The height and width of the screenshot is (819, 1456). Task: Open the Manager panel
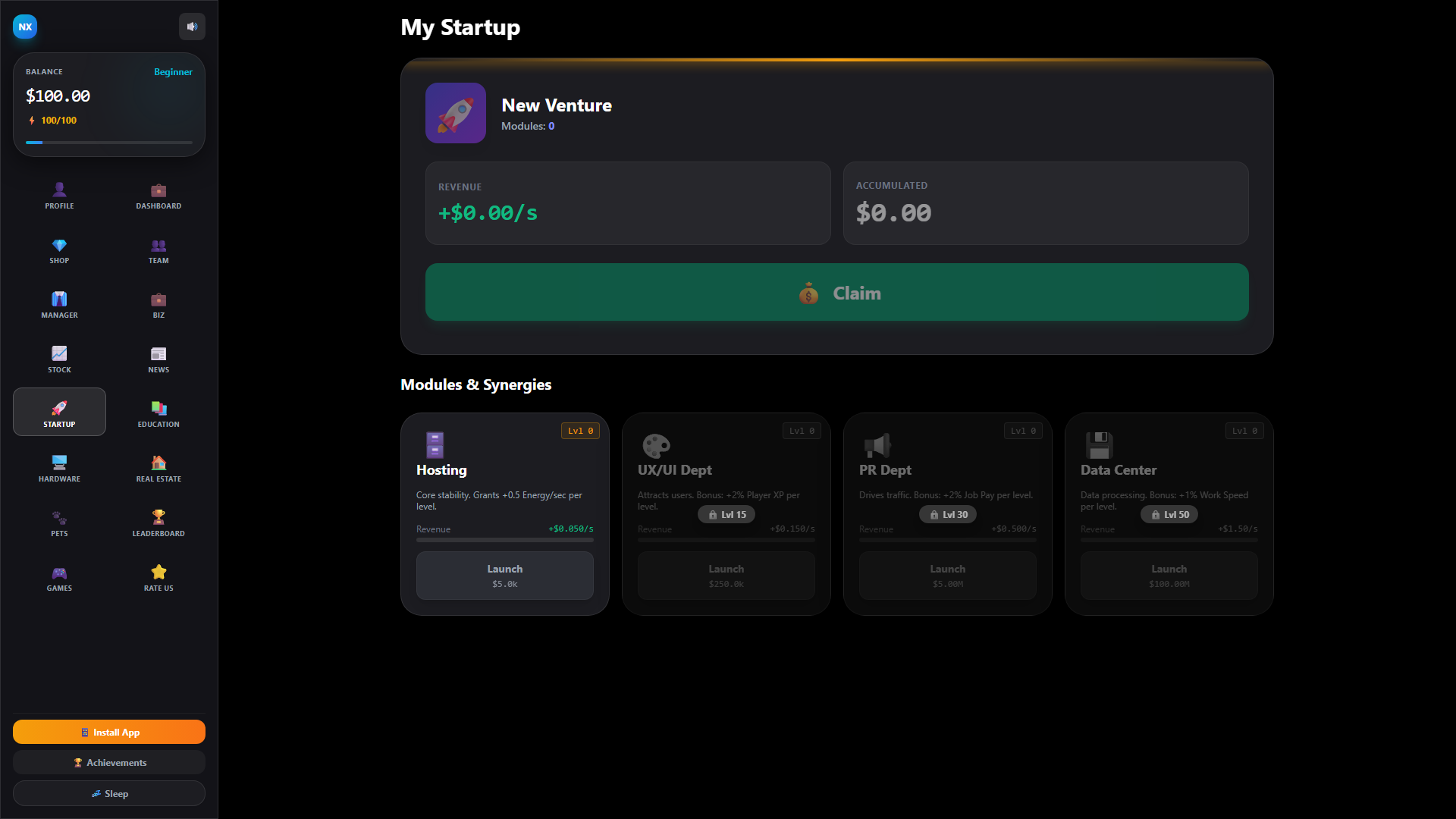59,306
